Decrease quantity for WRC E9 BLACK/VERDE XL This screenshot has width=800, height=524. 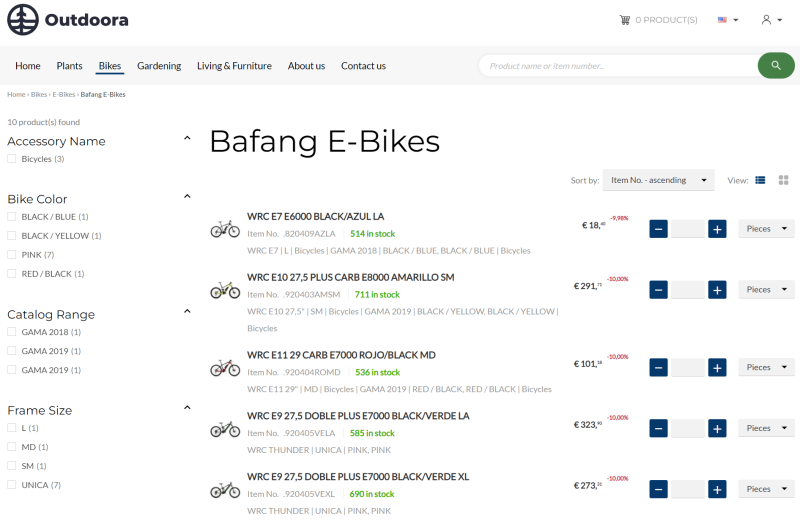[x=658, y=489]
